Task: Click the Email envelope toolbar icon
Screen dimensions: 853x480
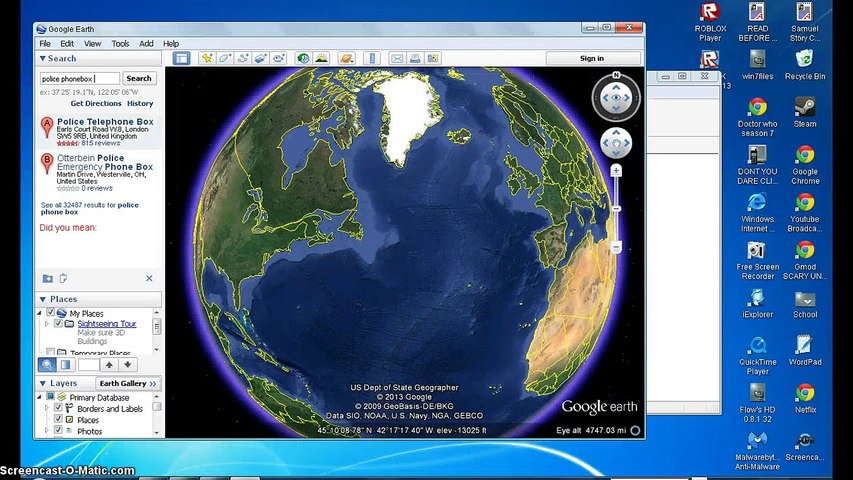Action: click(397, 58)
